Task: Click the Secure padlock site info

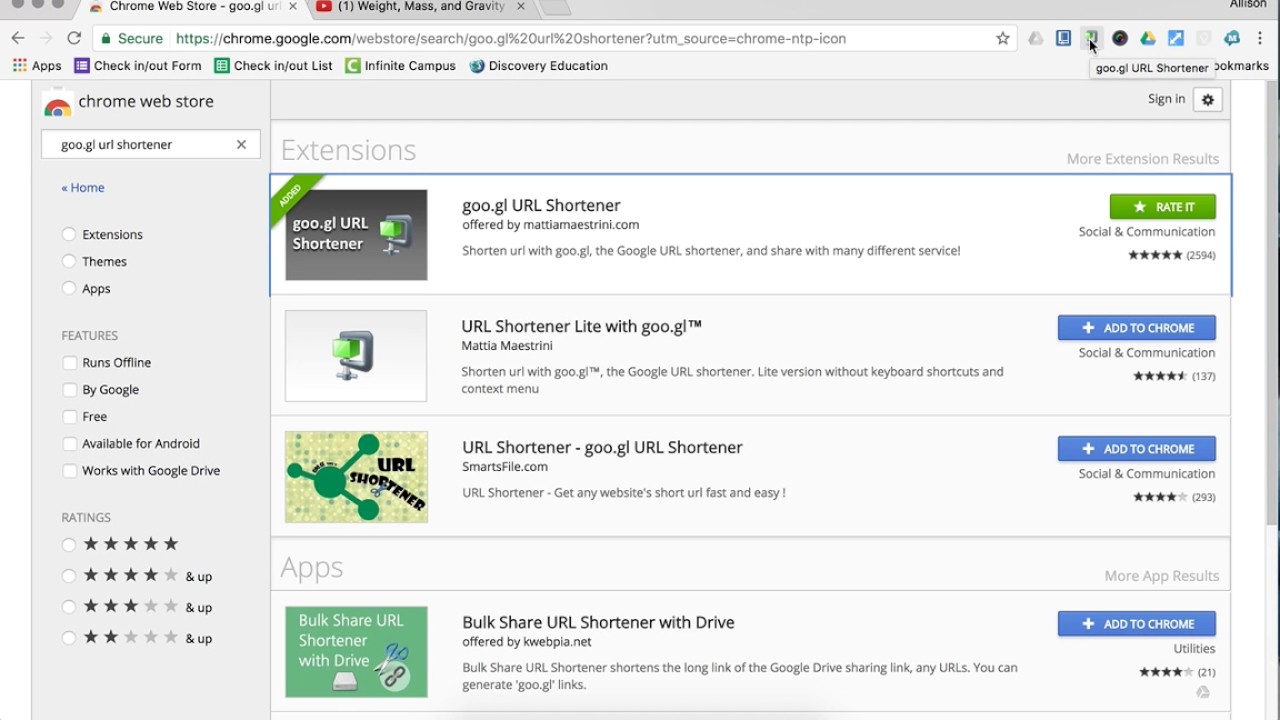Action: pyautogui.click(x=132, y=38)
